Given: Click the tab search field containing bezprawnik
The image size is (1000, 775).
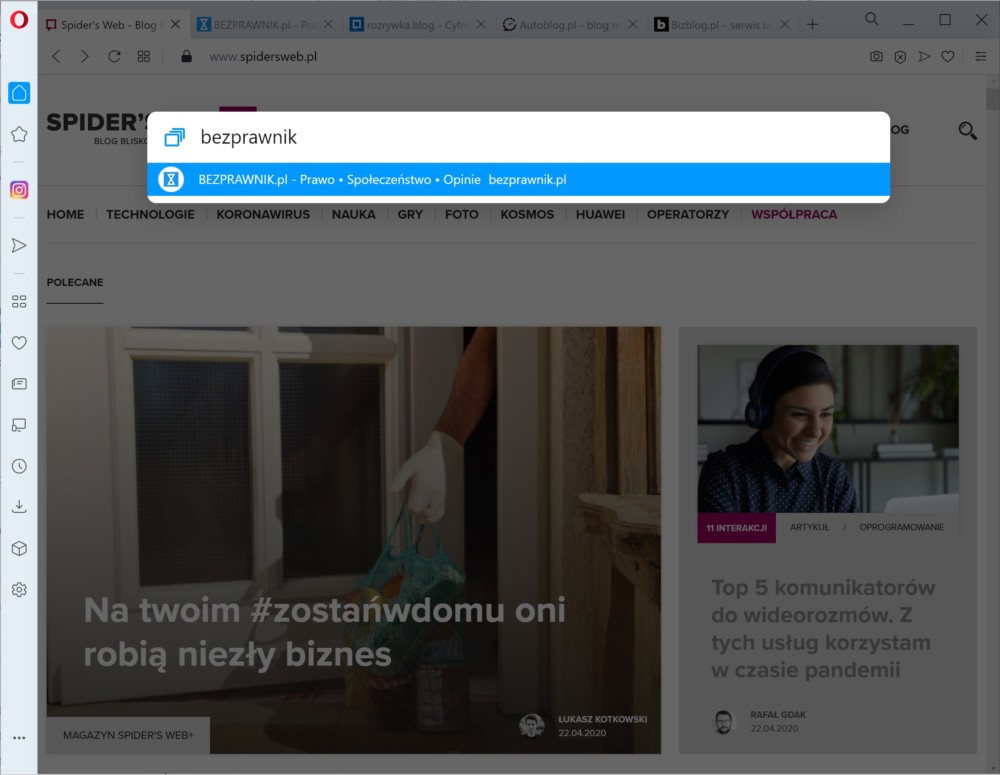Looking at the screenshot, I should [518, 137].
